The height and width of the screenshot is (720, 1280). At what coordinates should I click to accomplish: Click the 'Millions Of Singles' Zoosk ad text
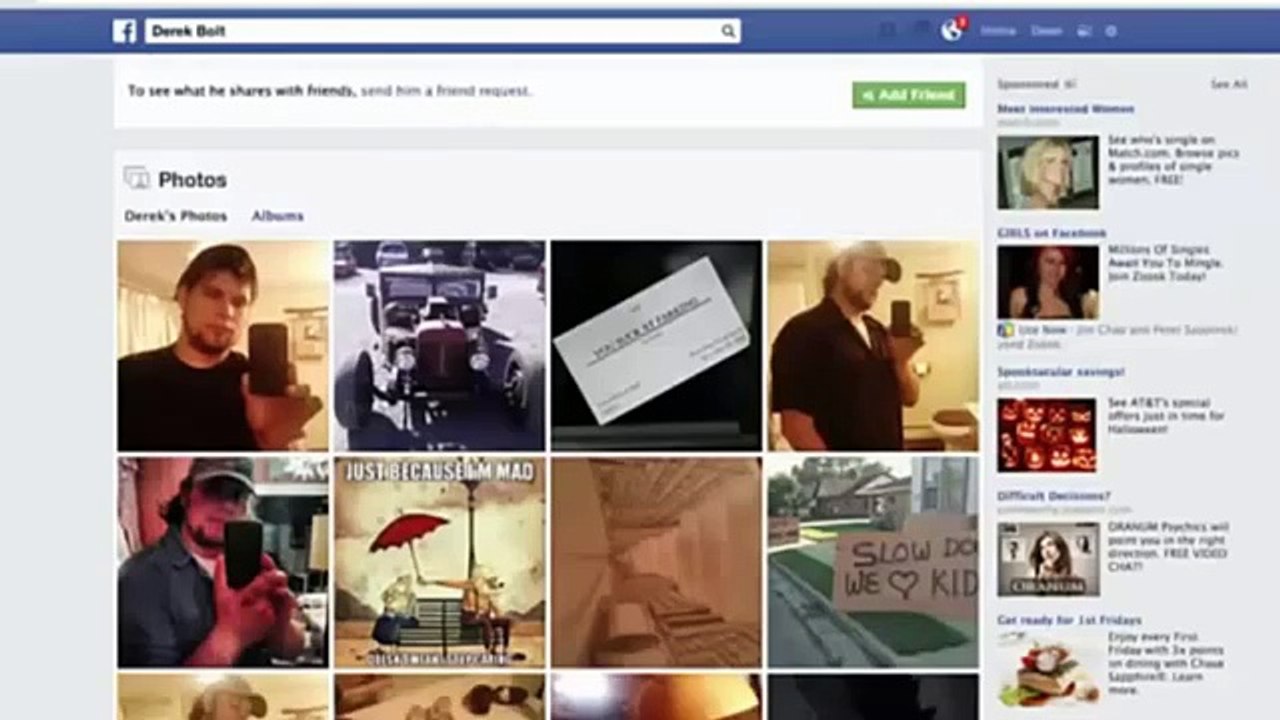[1166, 264]
